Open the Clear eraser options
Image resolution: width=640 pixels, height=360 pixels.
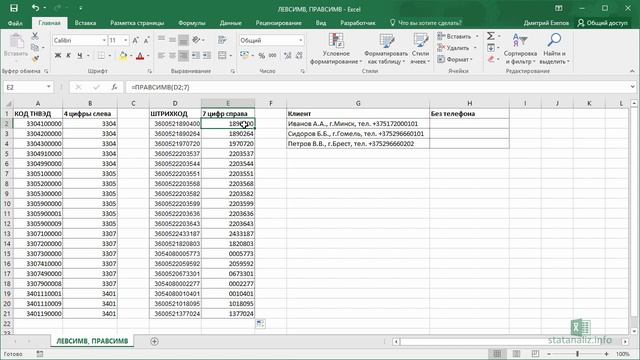pyautogui.click(x=491, y=60)
